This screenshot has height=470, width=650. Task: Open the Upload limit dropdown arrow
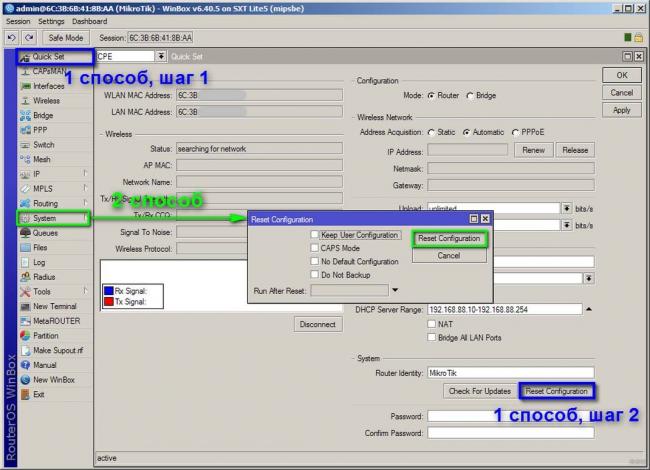point(567,208)
